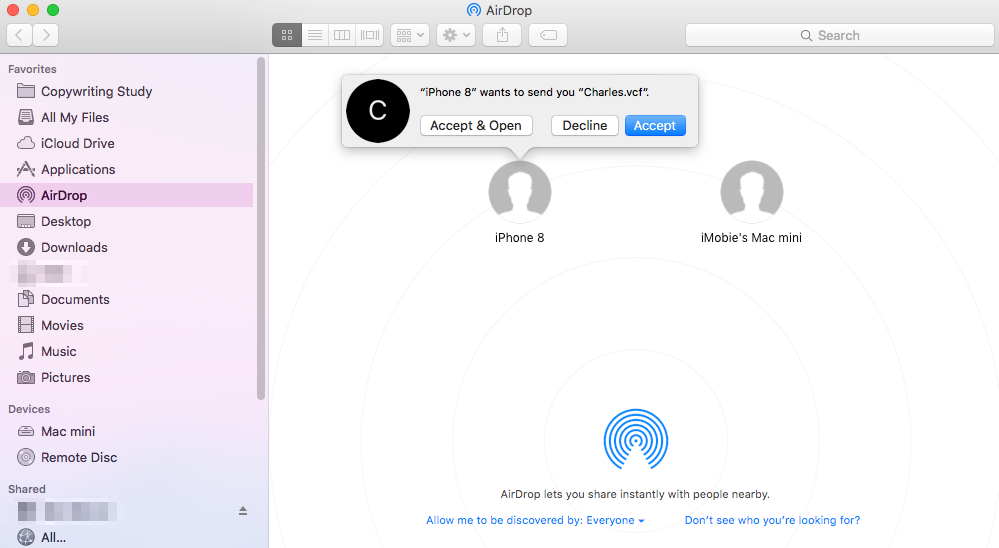Select iMobie's Mac mini avatar
The image size is (999, 548).
(x=752, y=192)
